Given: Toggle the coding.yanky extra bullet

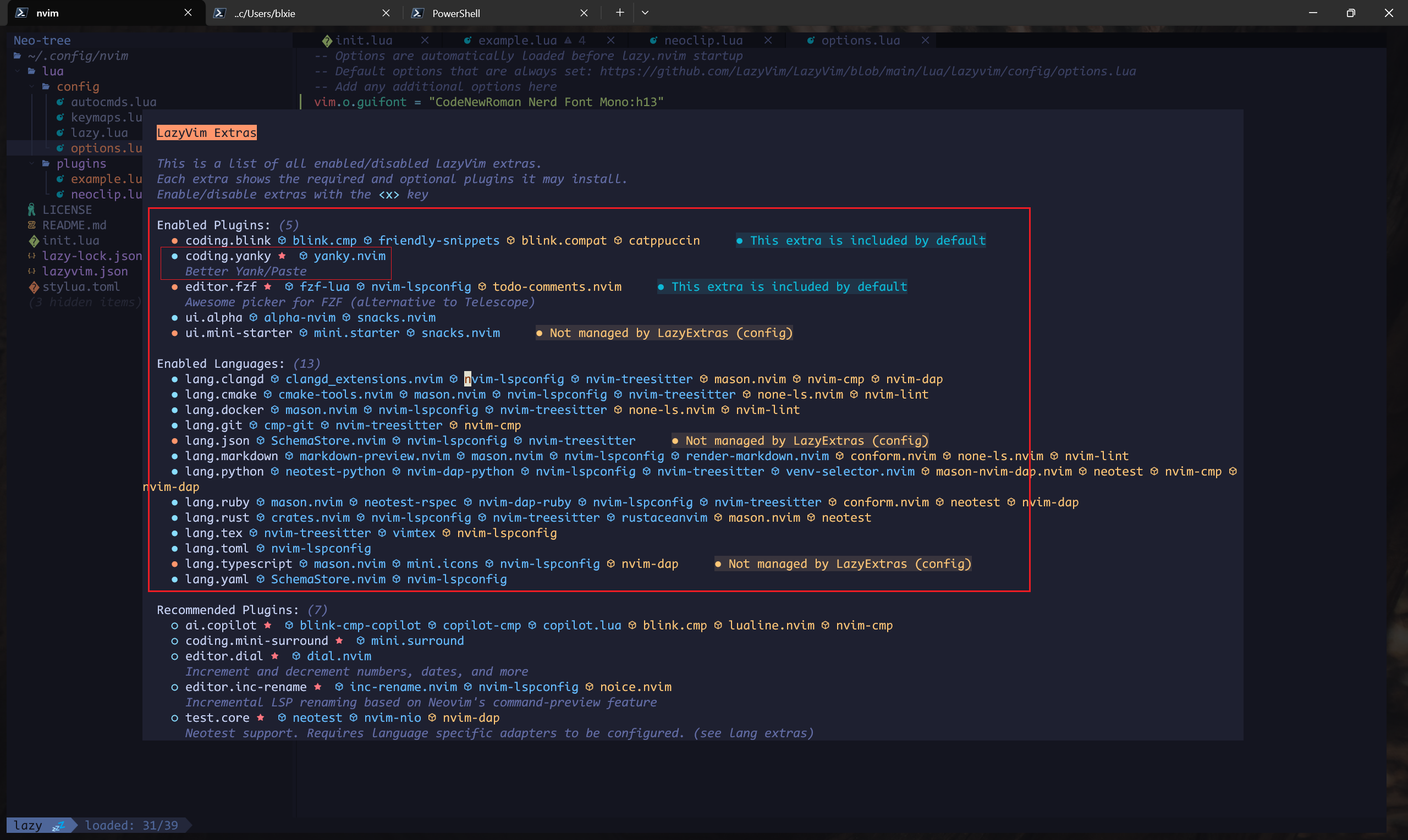Looking at the screenshot, I should coord(174,256).
